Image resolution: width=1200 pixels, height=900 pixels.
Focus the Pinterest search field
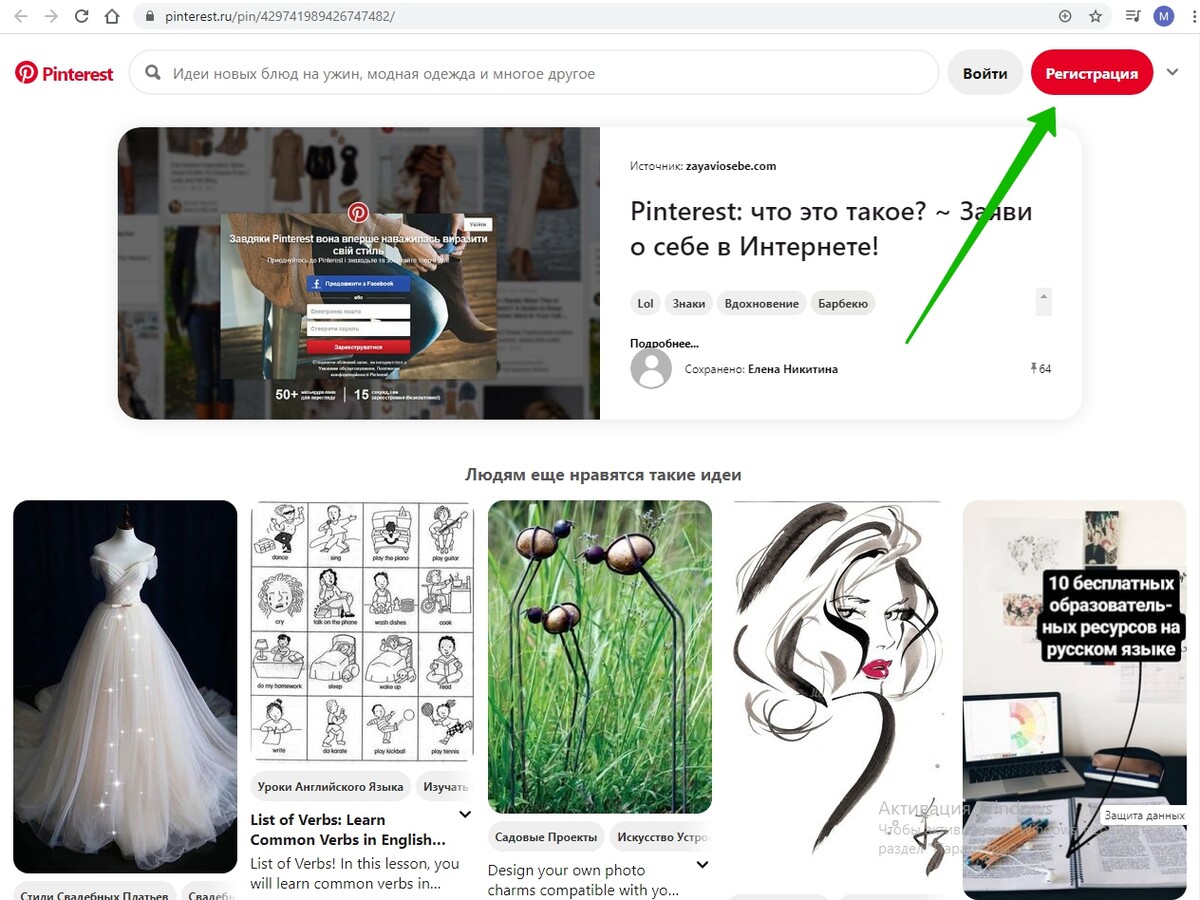pos(534,73)
